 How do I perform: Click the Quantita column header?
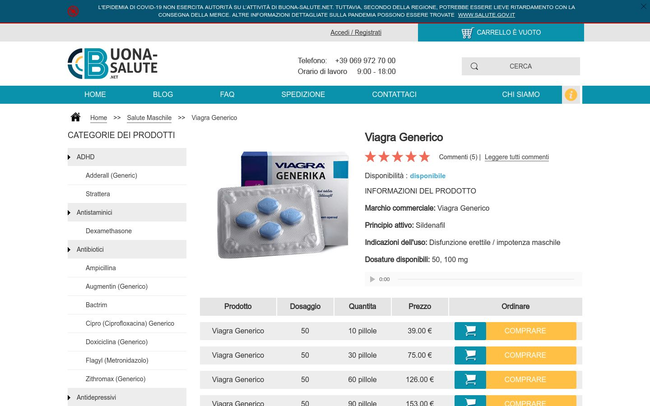coord(362,306)
